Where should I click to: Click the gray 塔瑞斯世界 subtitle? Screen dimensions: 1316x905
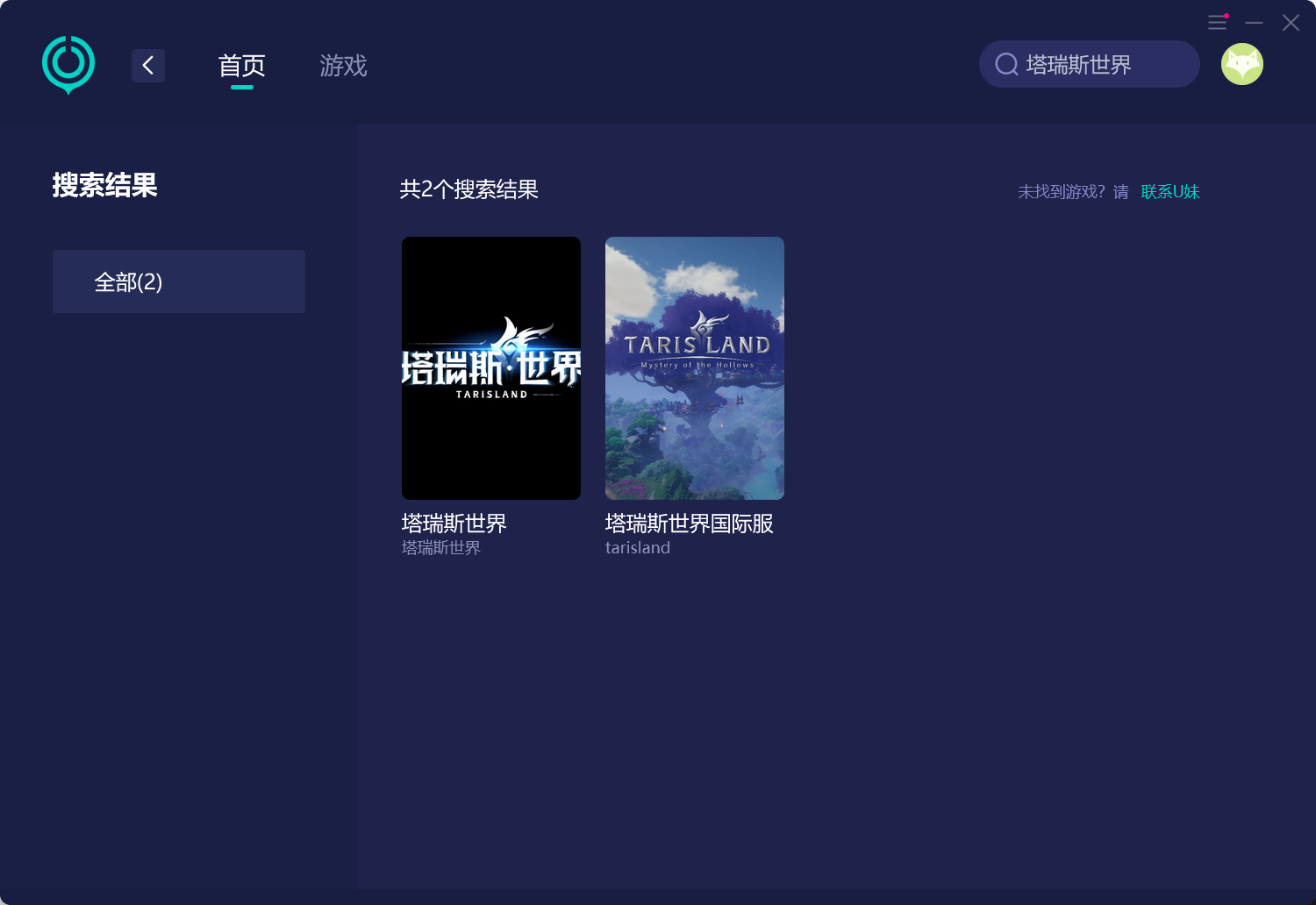(441, 548)
